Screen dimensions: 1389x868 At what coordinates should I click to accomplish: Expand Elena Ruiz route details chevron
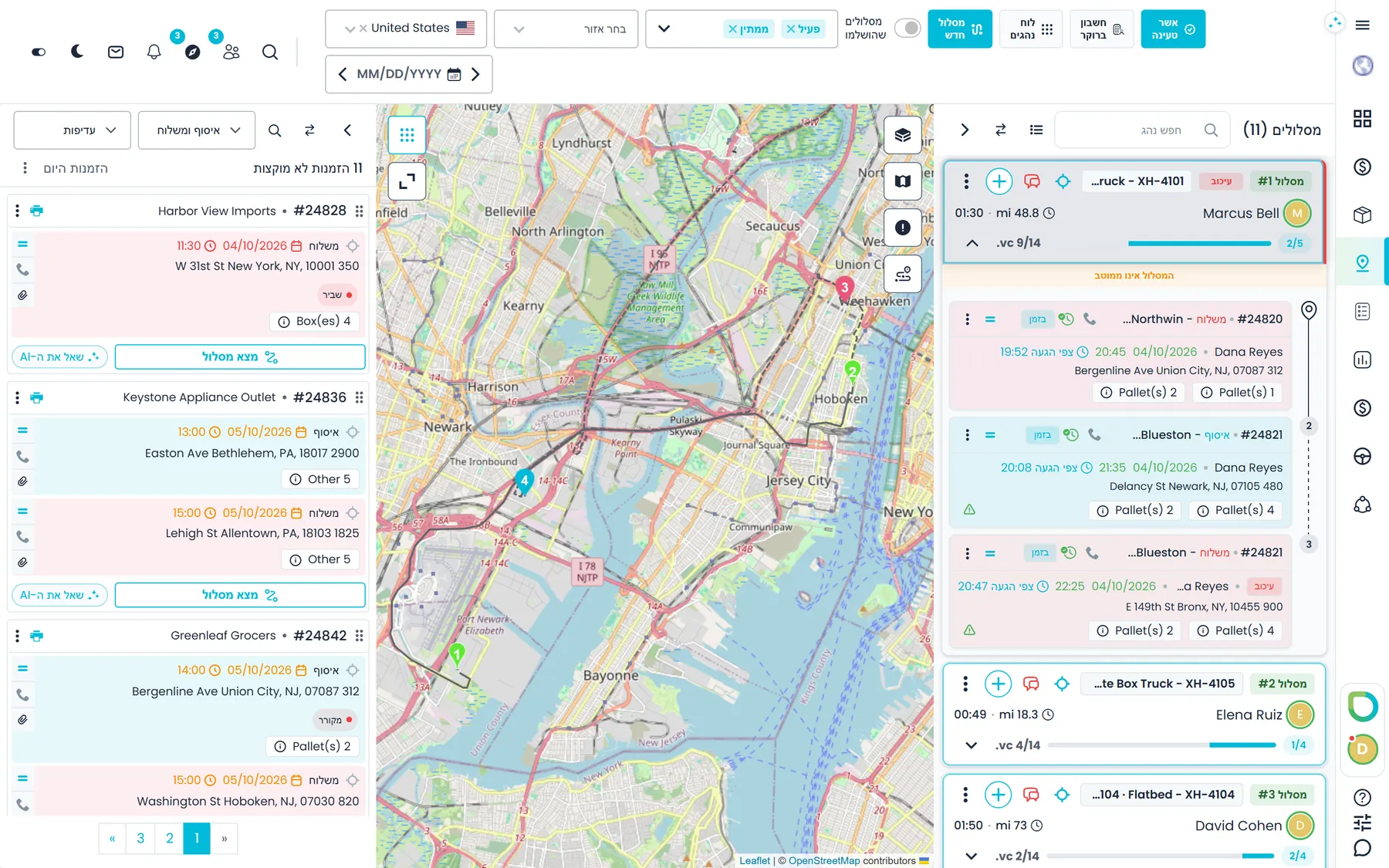pyautogui.click(x=972, y=745)
